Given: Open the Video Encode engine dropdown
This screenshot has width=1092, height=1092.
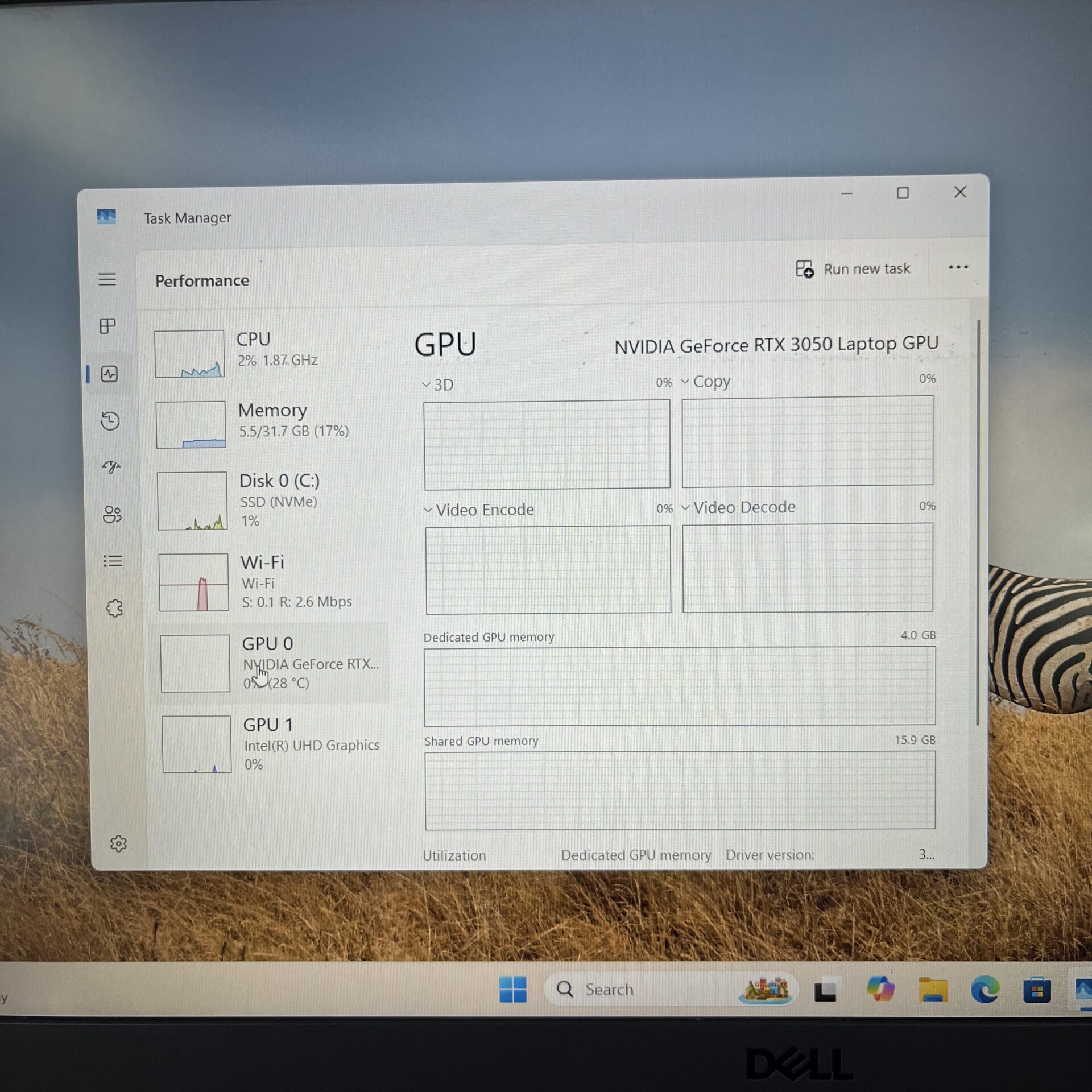Looking at the screenshot, I should (479, 510).
